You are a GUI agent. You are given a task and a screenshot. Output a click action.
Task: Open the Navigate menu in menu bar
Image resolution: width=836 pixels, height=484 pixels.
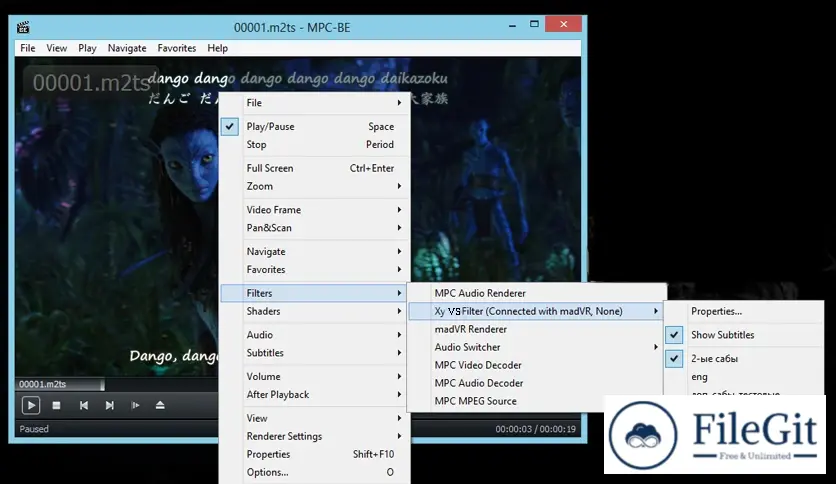(x=127, y=48)
